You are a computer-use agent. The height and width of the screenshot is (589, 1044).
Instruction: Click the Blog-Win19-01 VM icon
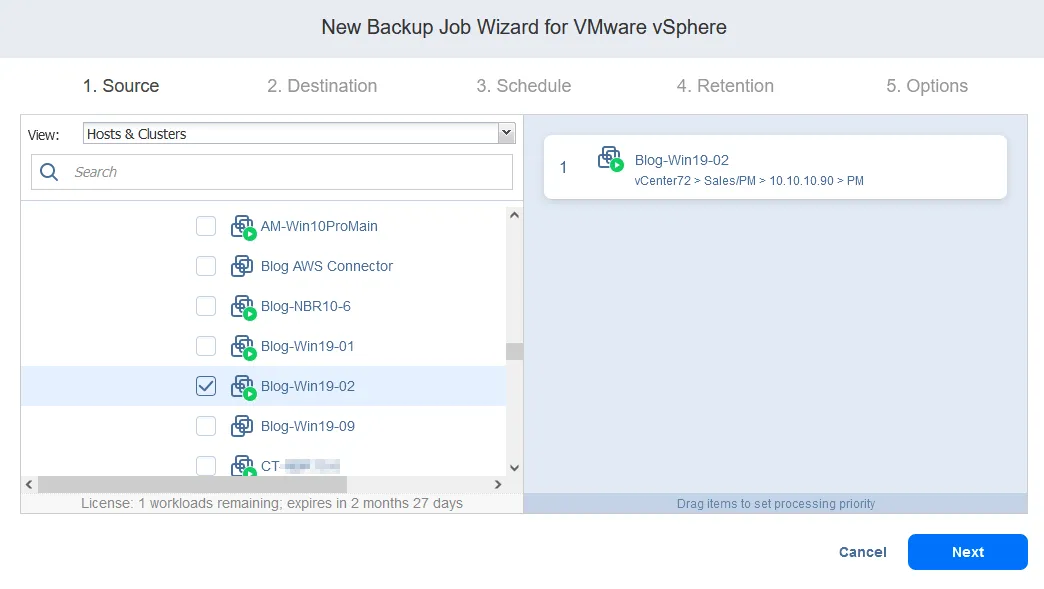(x=243, y=347)
